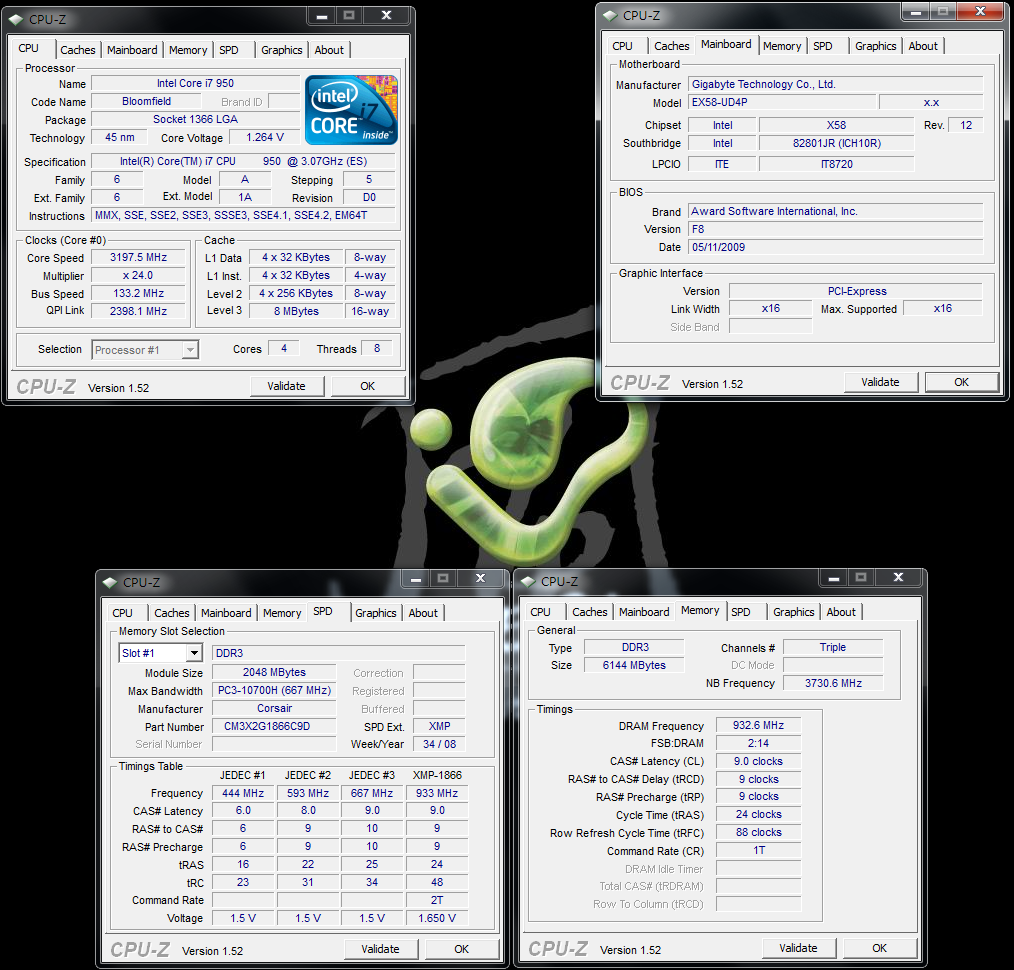Click the '2398.1 MHz' QPI Link value

pyautogui.click(x=138, y=311)
